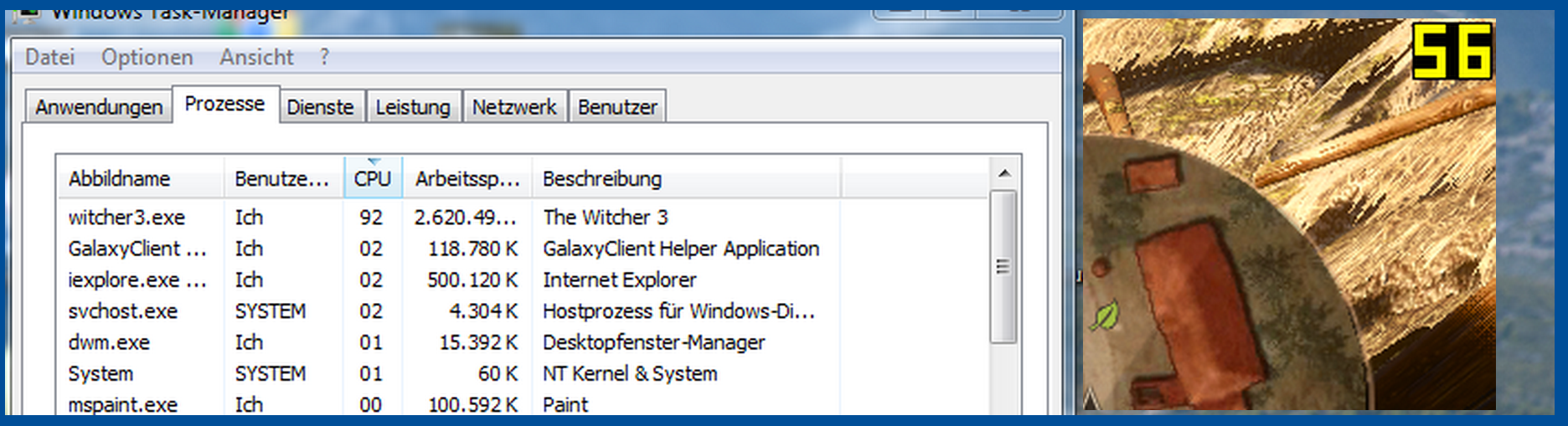Click the green leaf icon on minimap
The image size is (1568, 426).
(1105, 316)
